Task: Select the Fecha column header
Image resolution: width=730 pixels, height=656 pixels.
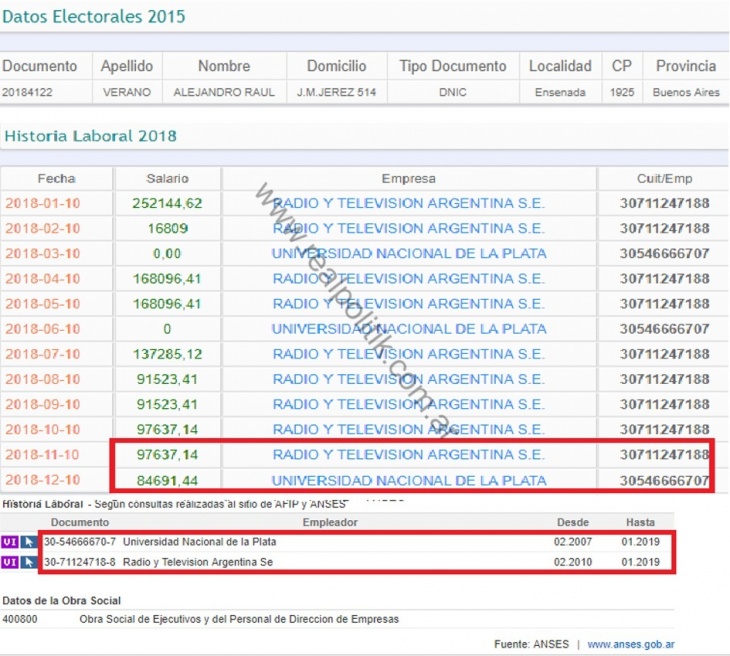Action: pos(56,178)
